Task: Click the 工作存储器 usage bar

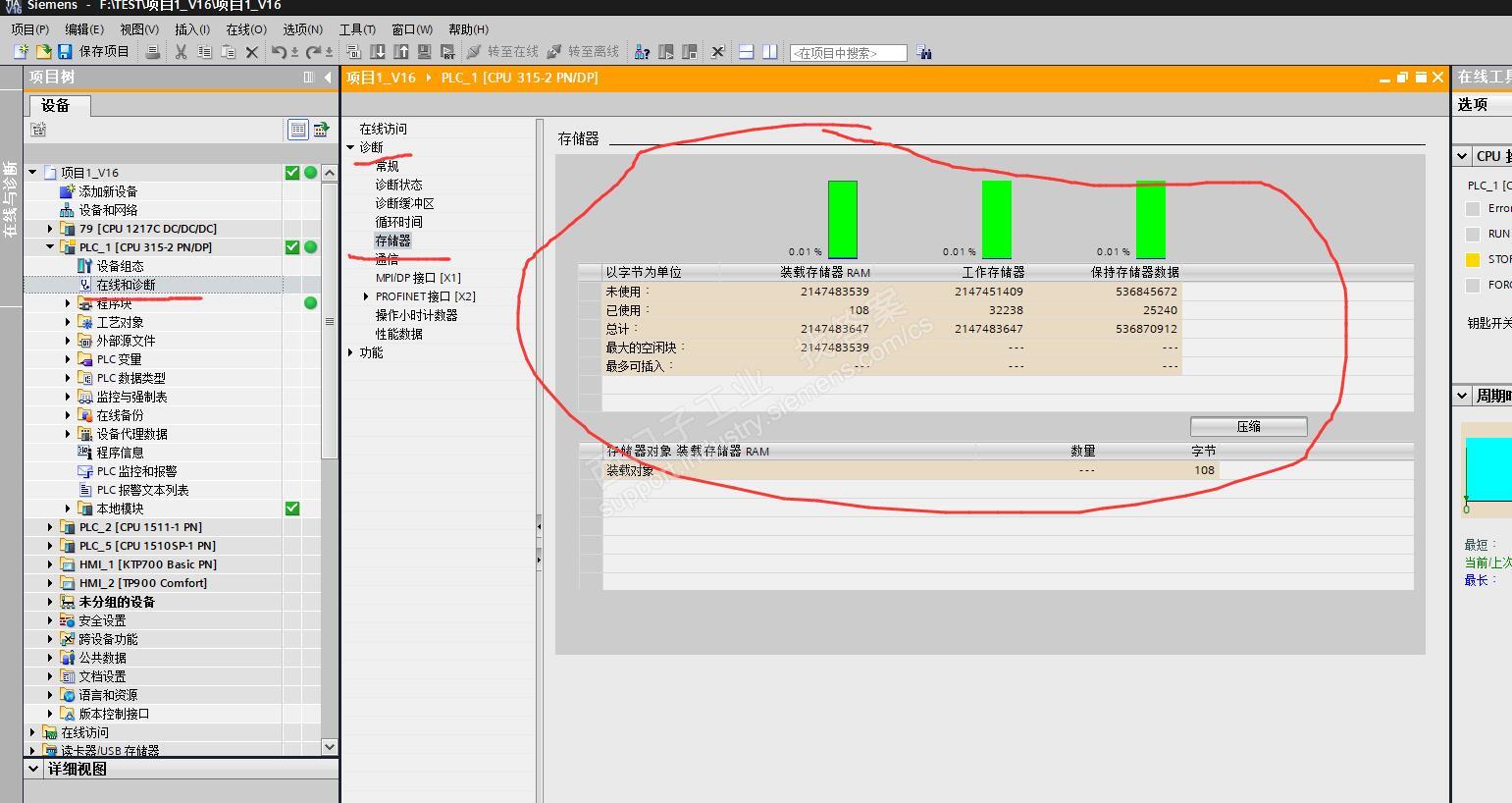Action: [x=997, y=220]
